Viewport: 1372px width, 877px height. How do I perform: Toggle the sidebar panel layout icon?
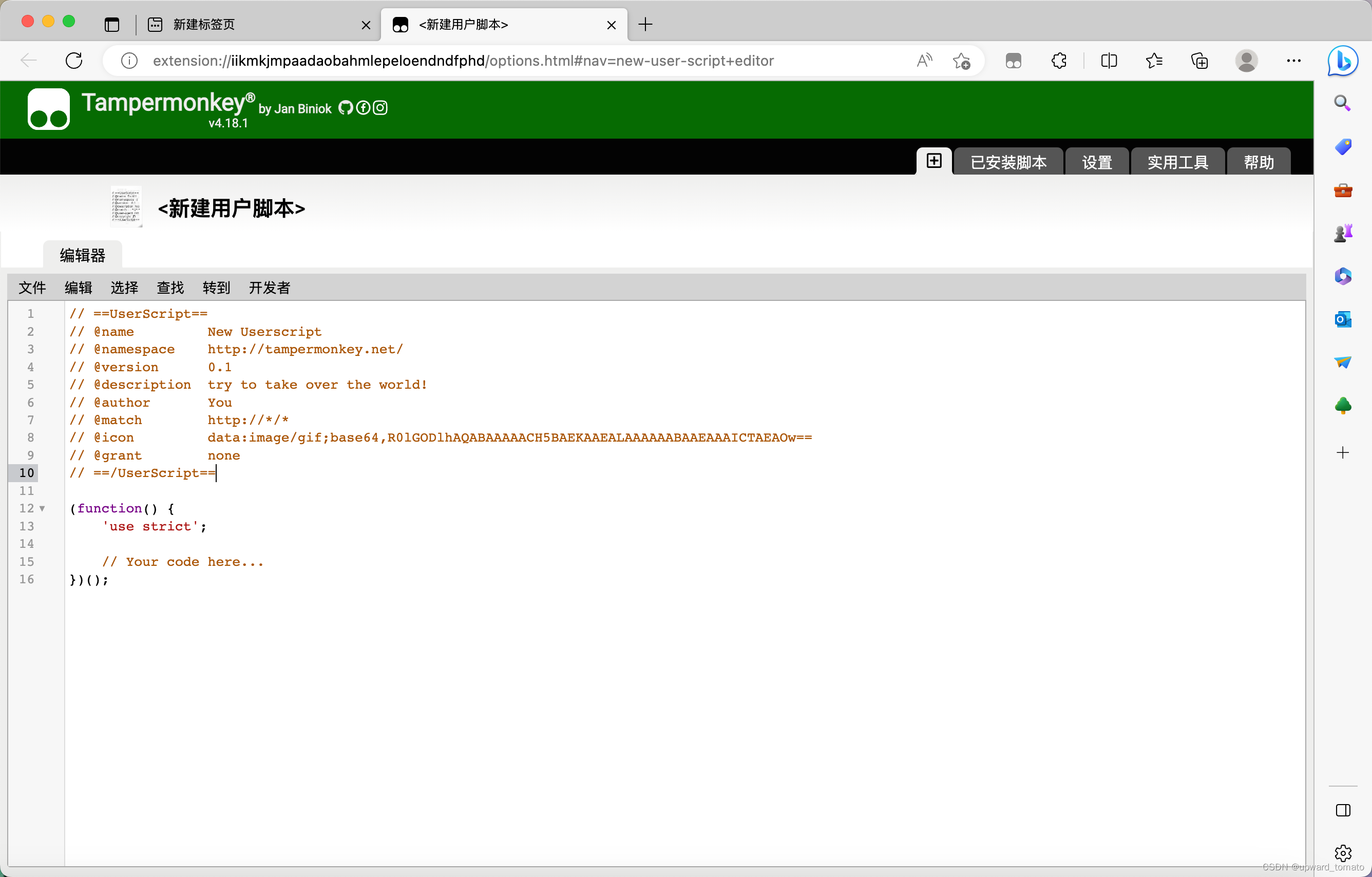(1343, 810)
